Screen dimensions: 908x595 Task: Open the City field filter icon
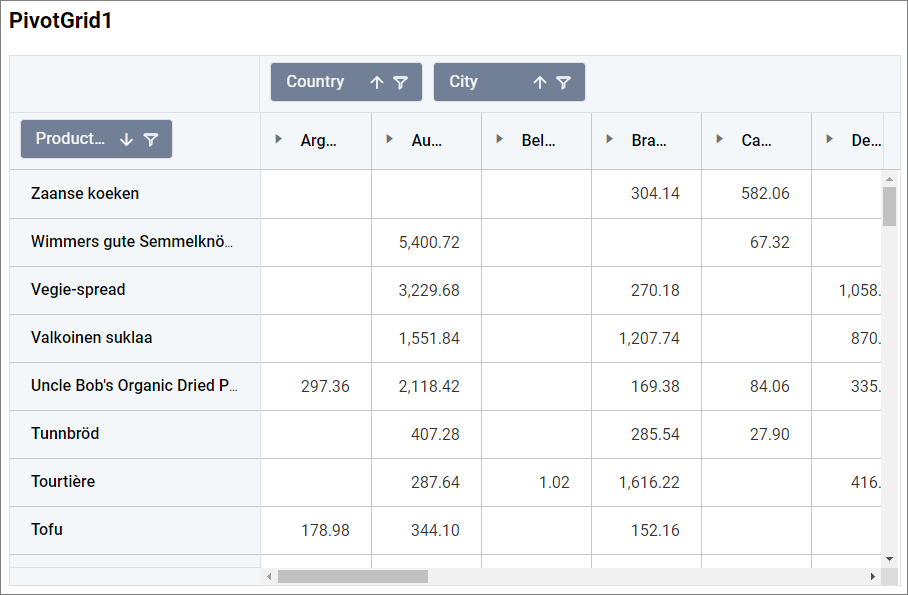(x=563, y=83)
